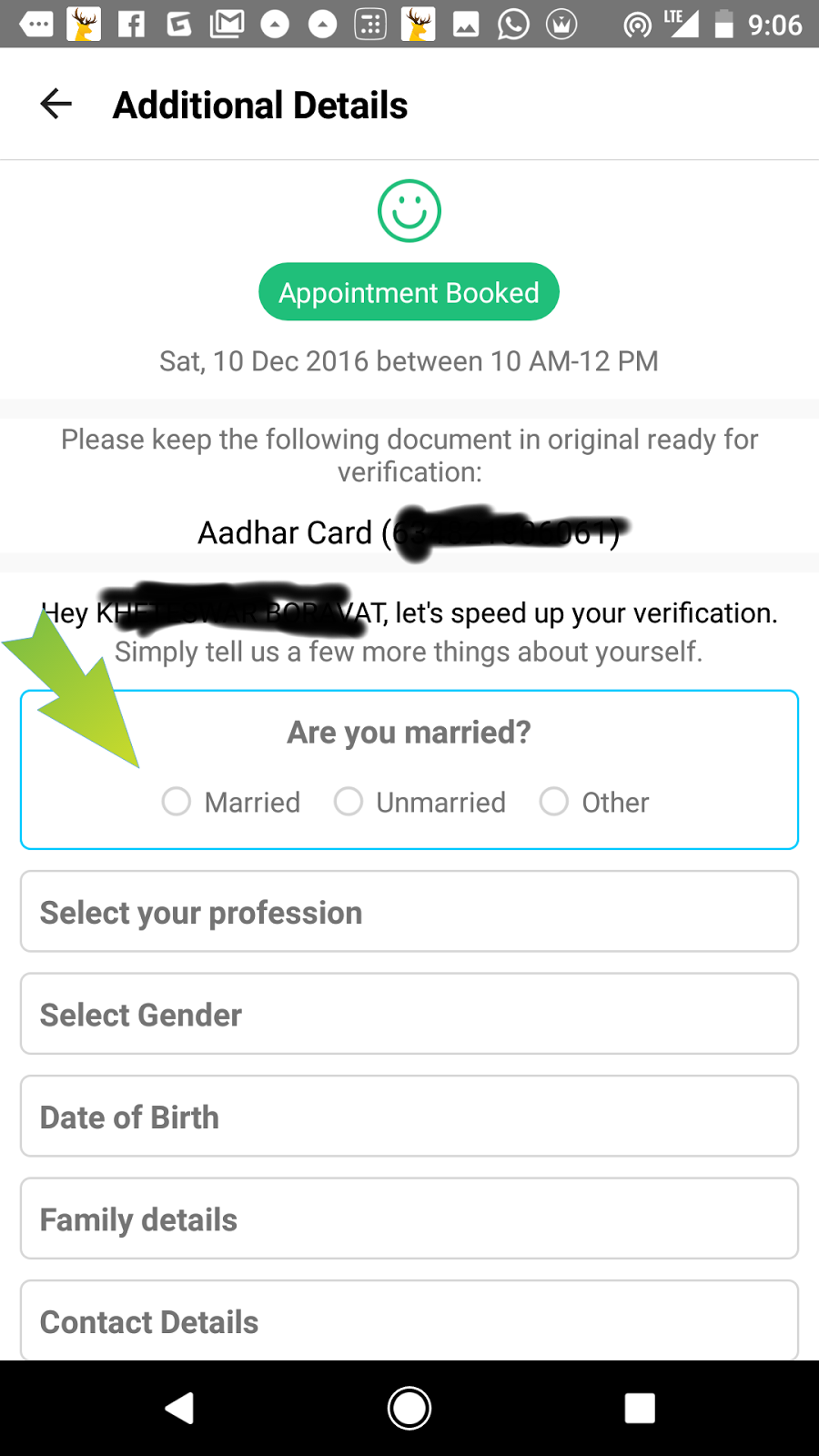Open the Family details section

pyautogui.click(x=409, y=1218)
